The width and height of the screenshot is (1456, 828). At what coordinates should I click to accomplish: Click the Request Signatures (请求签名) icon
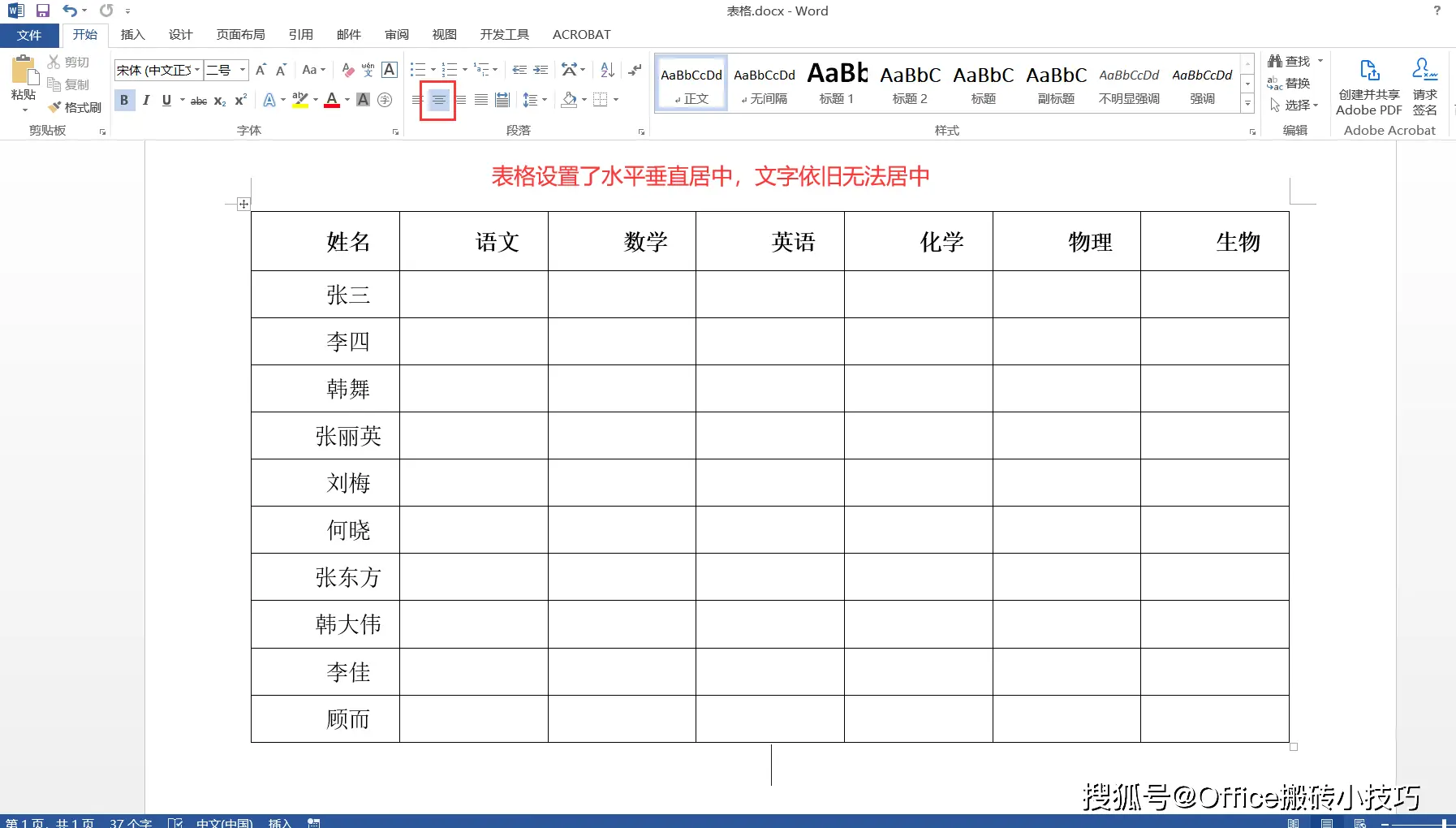[x=1426, y=81]
